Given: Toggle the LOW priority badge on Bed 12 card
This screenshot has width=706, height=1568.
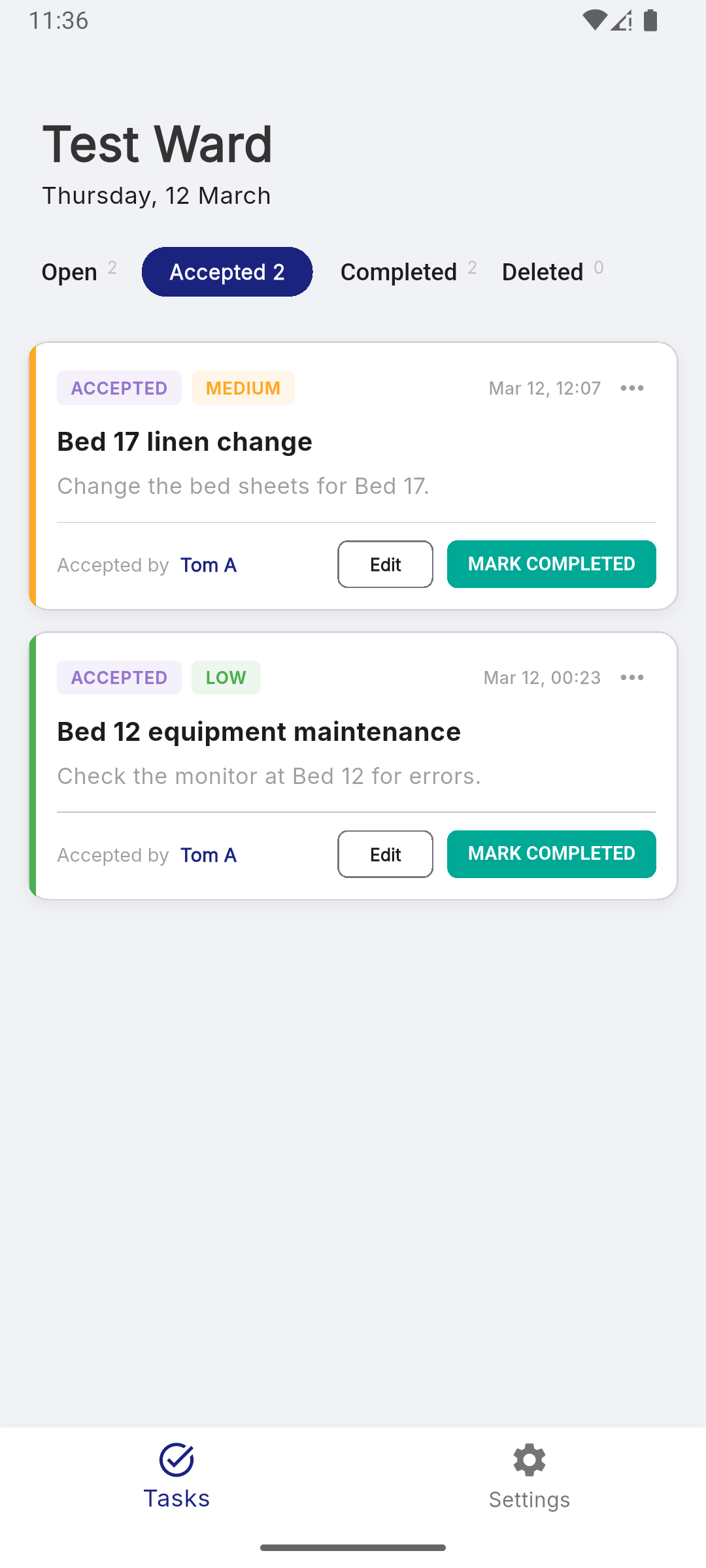Looking at the screenshot, I should coord(226,678).
